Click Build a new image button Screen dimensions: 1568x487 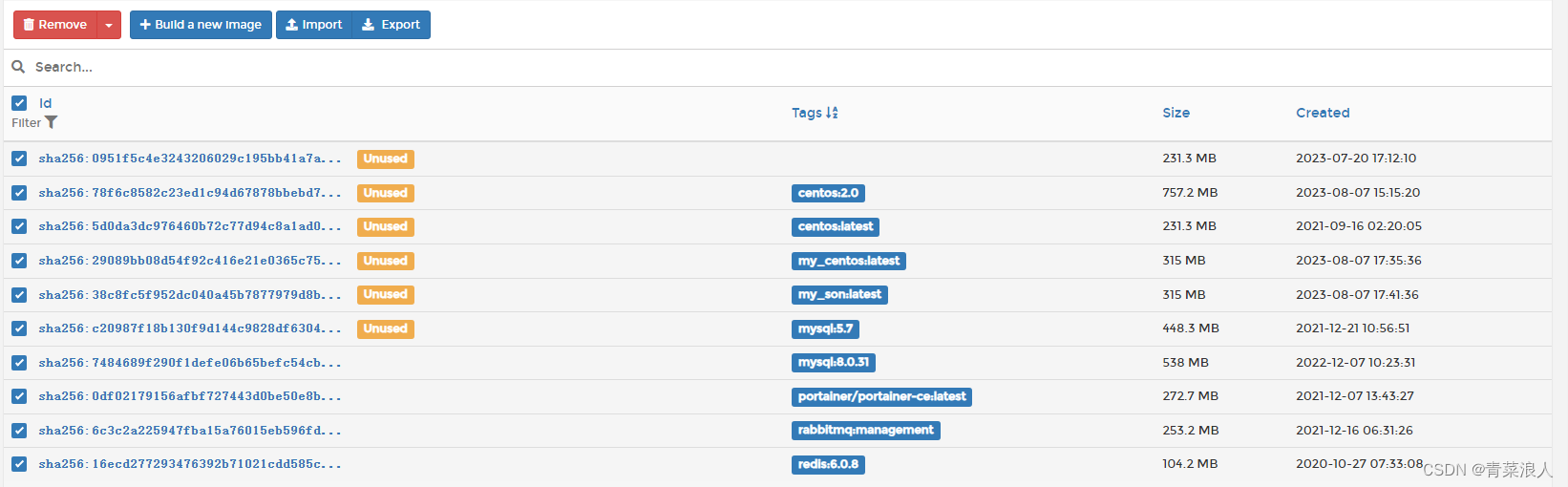pos(201,25)
